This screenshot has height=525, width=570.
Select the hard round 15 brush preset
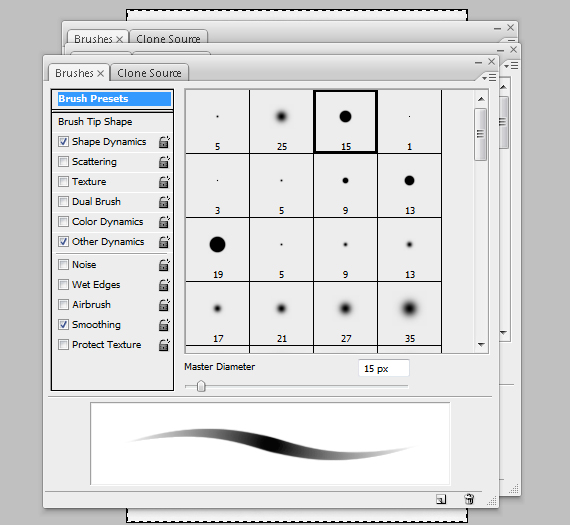click(x=345, y=121)
